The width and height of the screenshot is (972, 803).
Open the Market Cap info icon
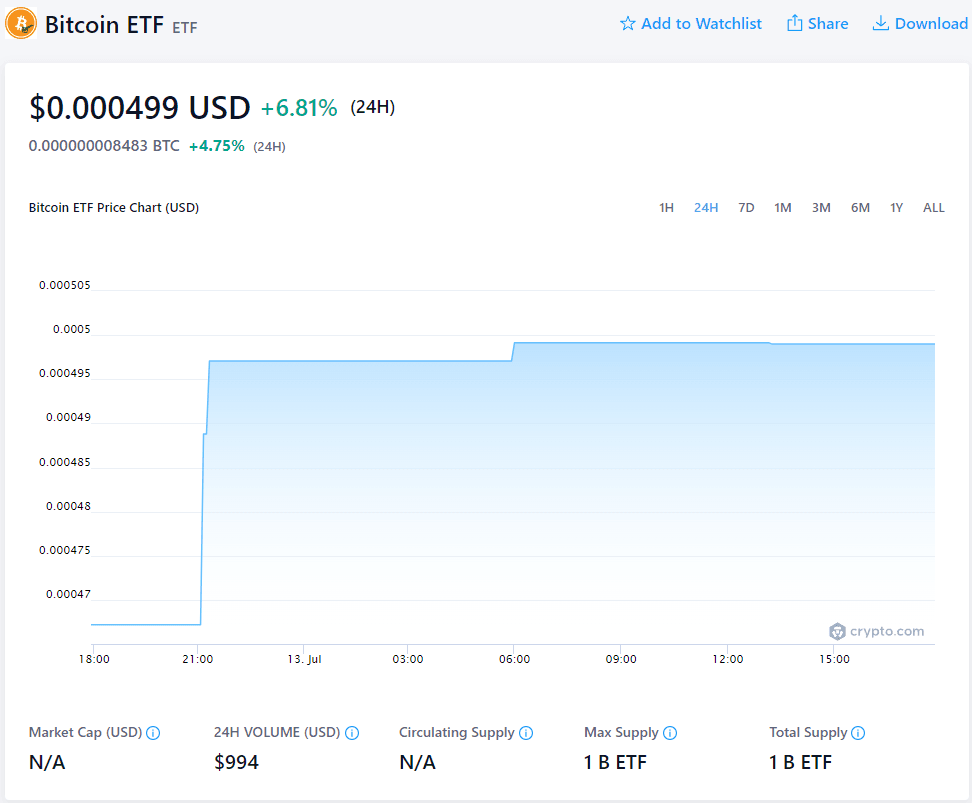[x=153, y=733]
